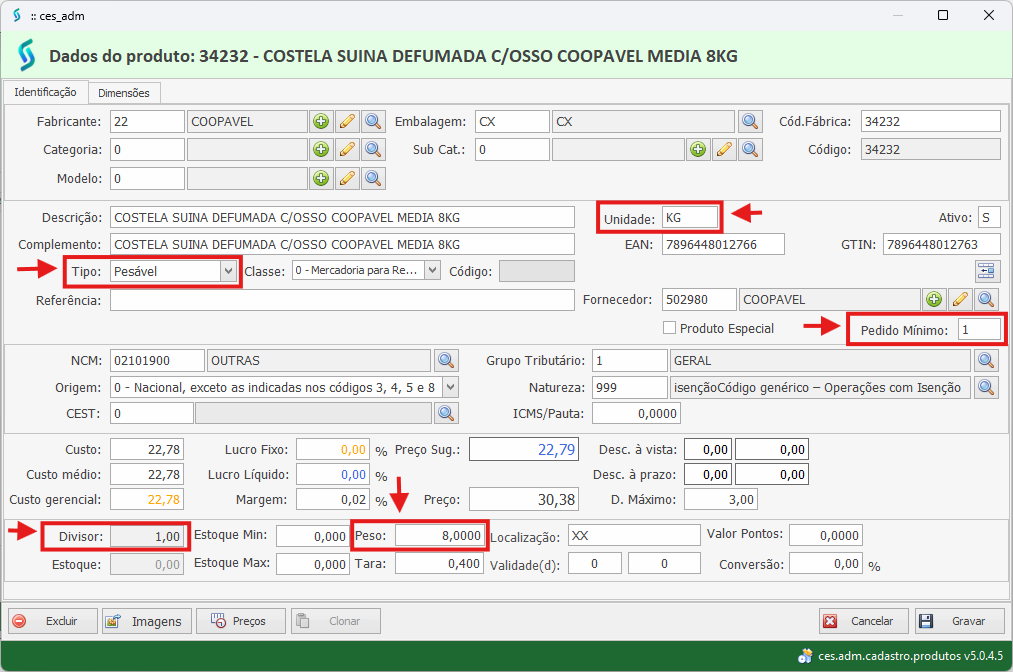Add a new Fornecedor with the green plus
This screenshot has width=1013, height=672.
tap(934, 299)
